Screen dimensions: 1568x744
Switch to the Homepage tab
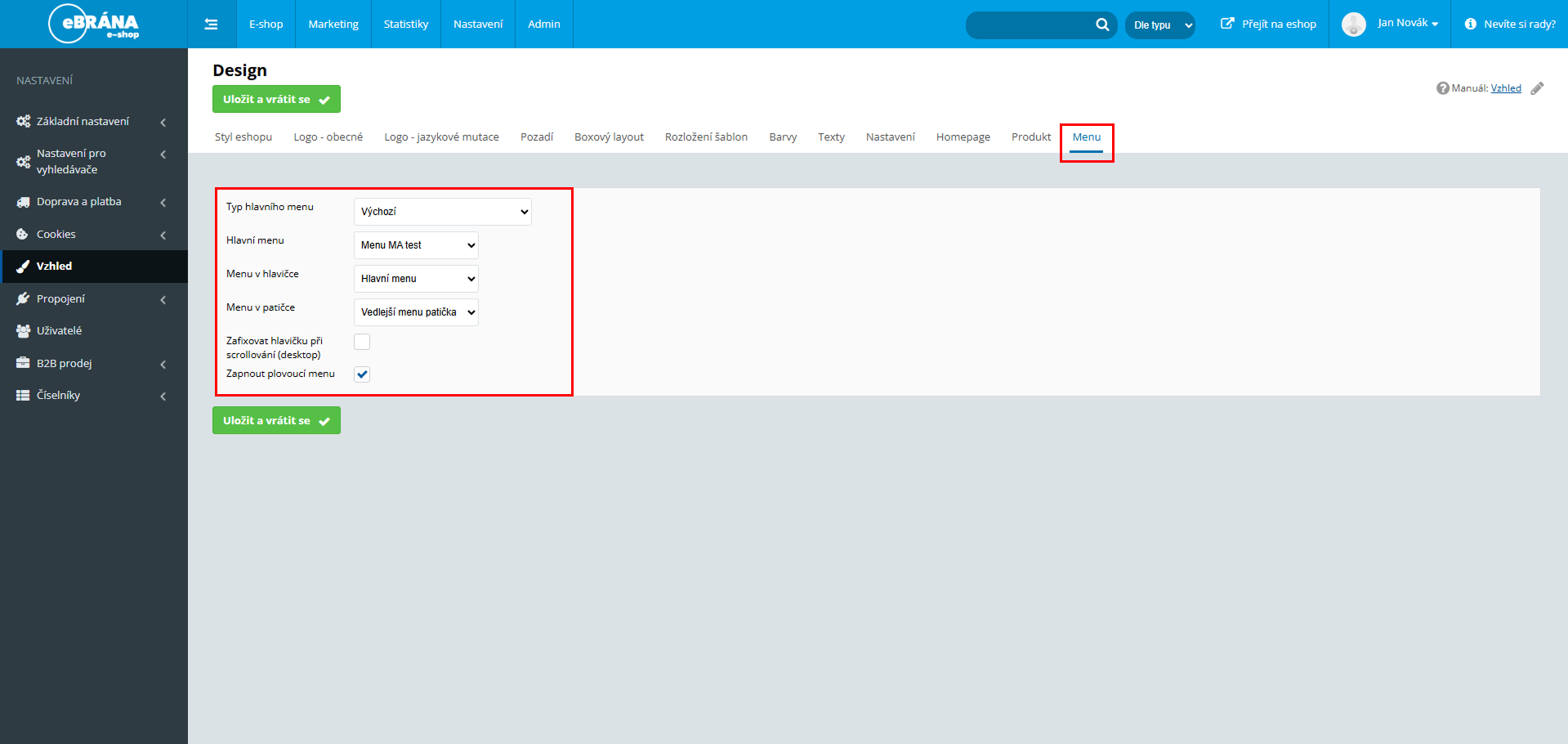point(963,137)
